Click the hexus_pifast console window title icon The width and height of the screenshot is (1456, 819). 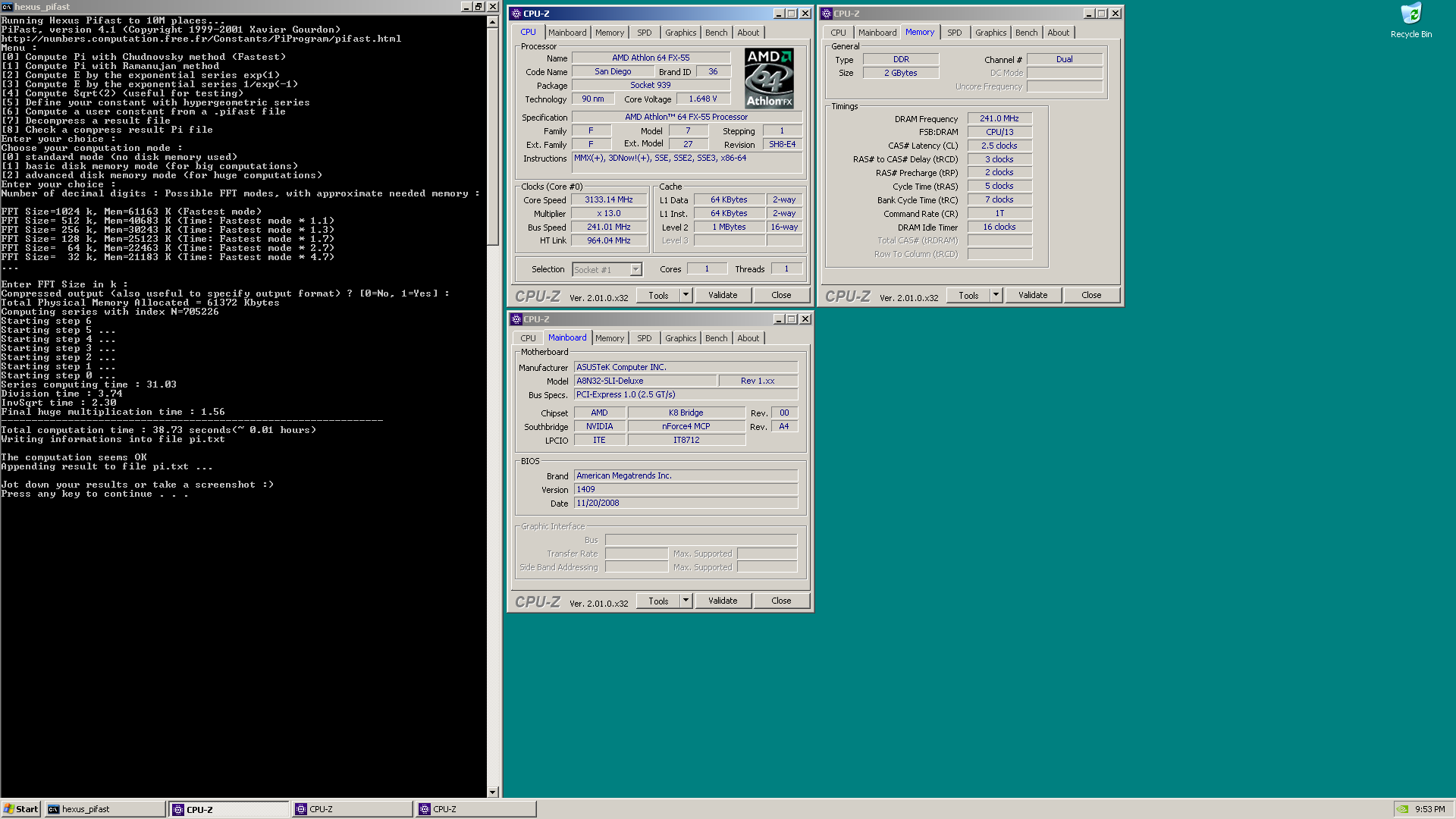point(7,7)
